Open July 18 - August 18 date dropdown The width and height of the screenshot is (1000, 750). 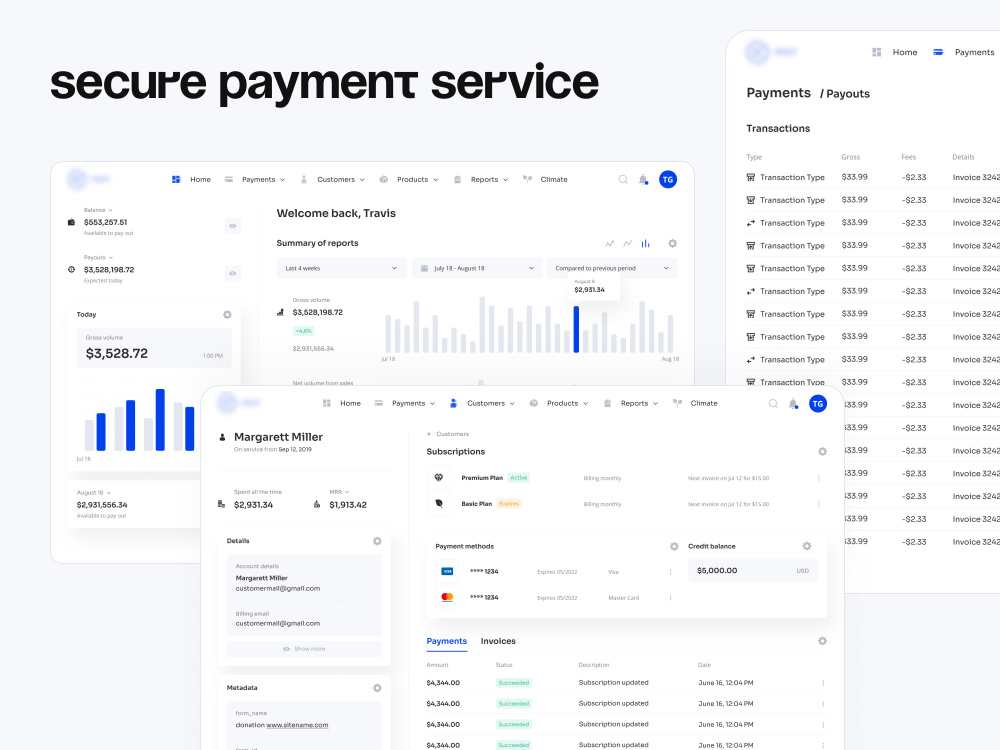tap(476, 268)
